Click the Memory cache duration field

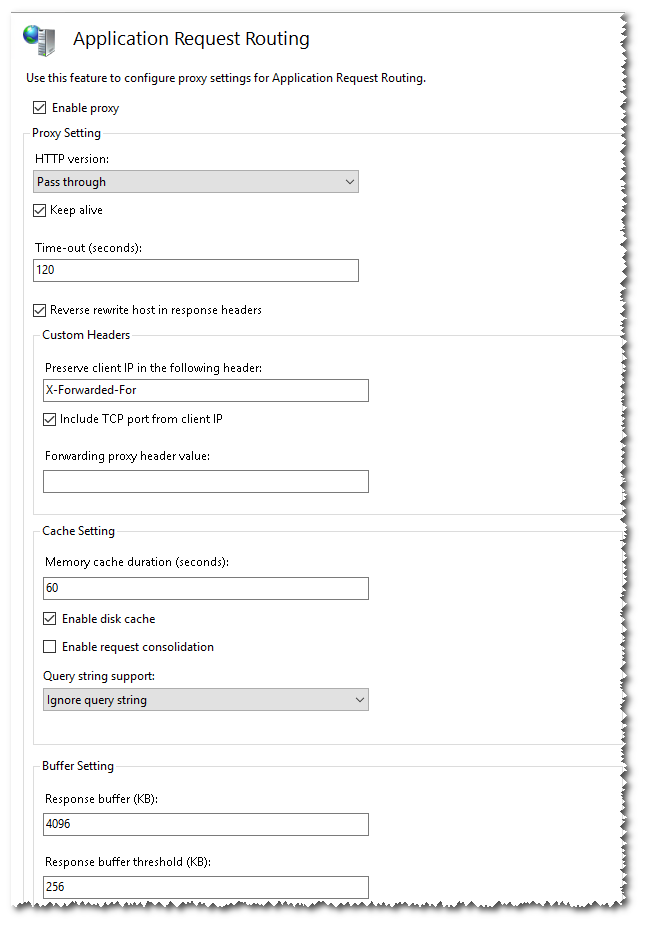tap(205, 588)
